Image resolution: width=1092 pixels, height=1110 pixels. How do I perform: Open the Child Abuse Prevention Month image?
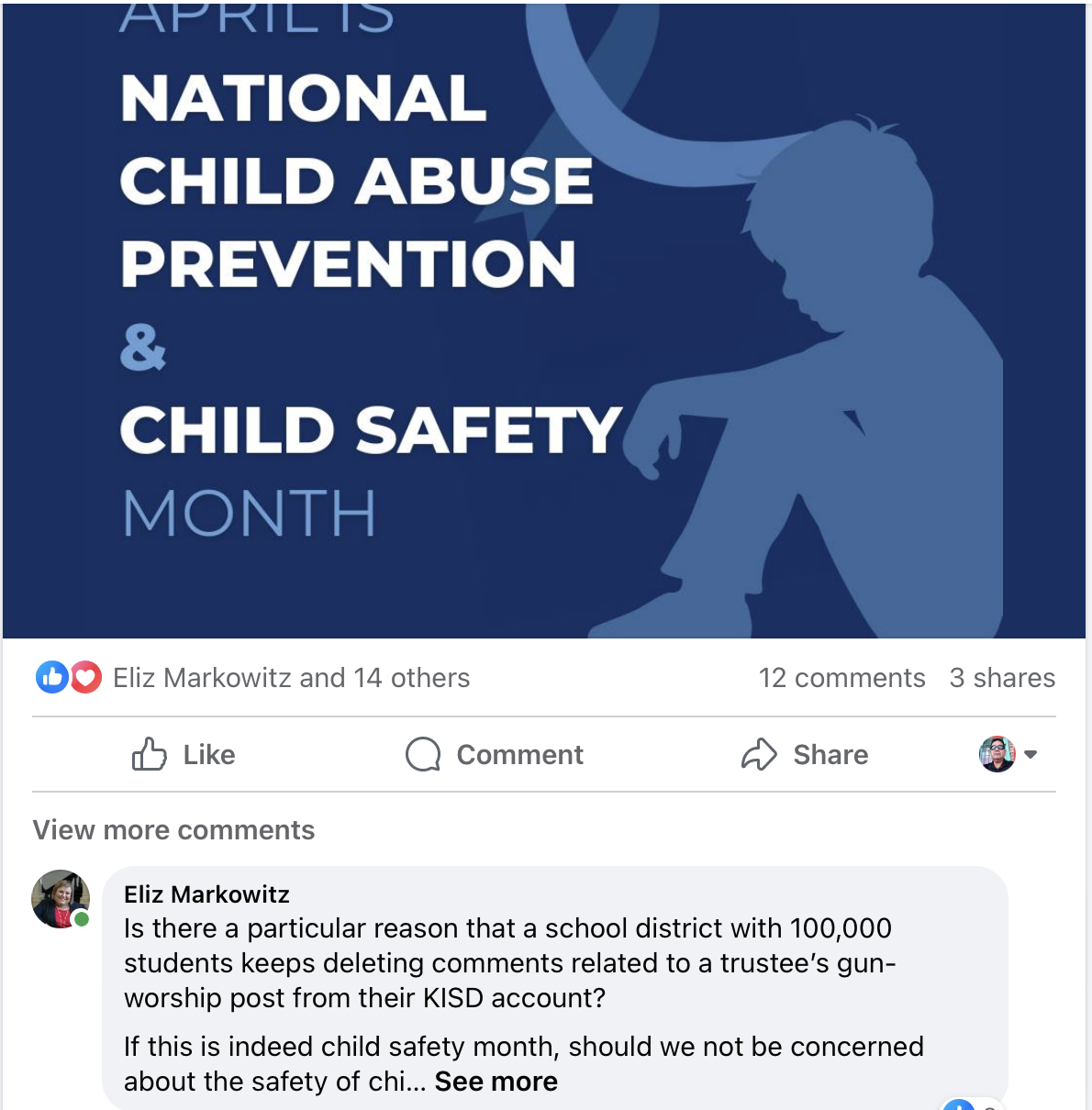click(x=543, y=321)
